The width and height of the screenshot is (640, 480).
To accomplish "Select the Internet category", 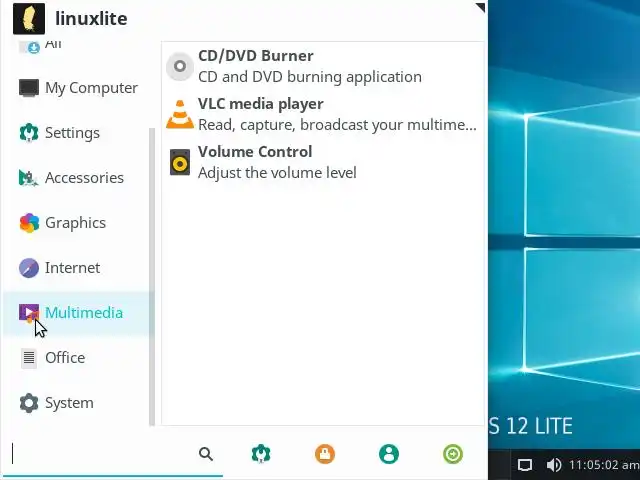I will click(x=77, y=268).
